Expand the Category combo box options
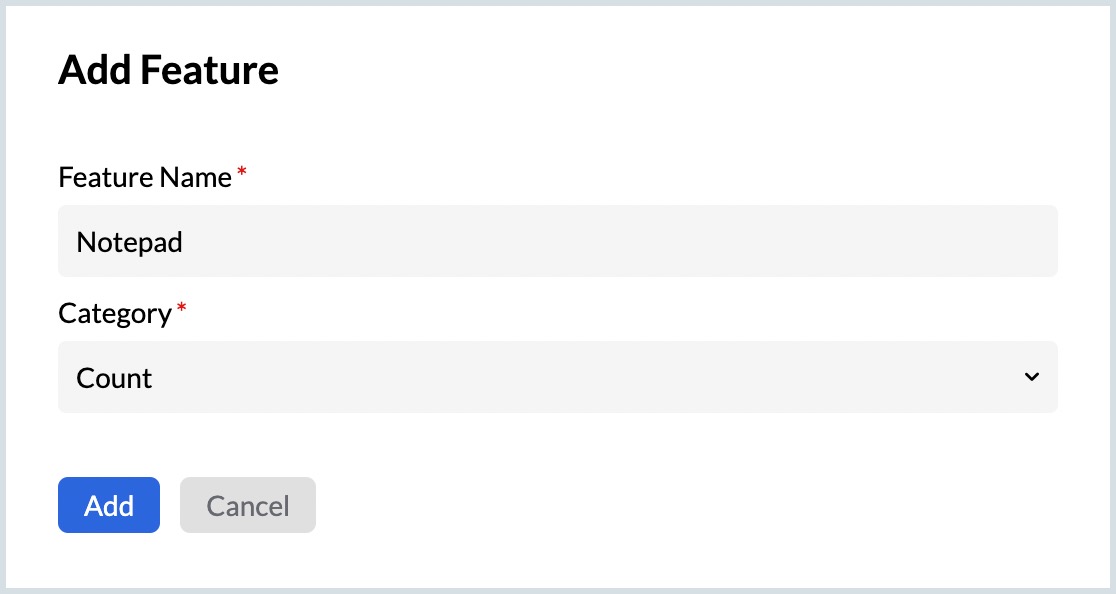 1032,377
